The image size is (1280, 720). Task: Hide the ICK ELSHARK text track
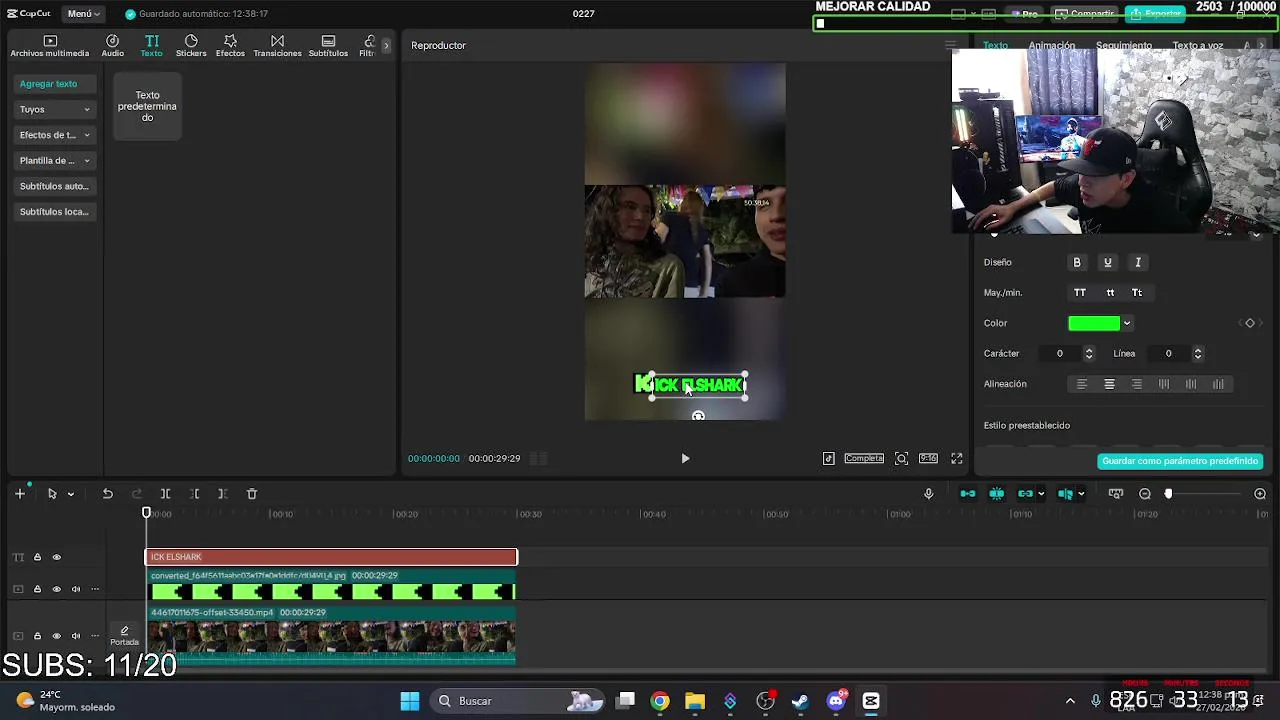pos(56,557)
